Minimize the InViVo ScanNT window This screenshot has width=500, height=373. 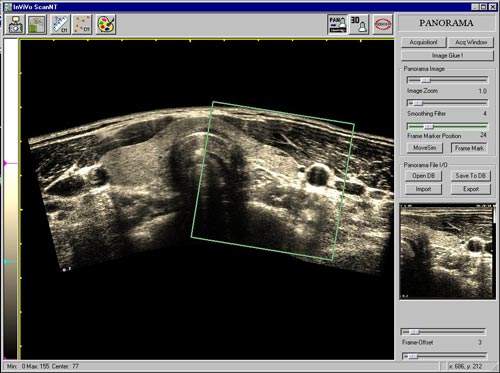click(x=475, y=7)
